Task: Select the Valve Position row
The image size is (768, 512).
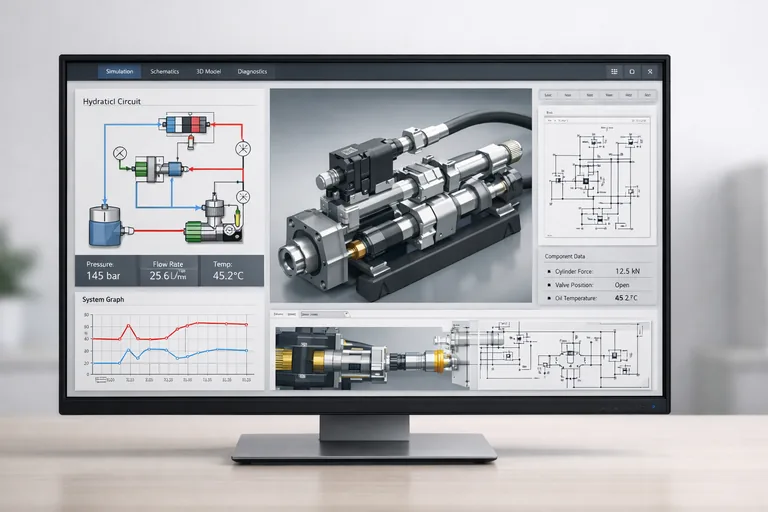Action: 598,284
